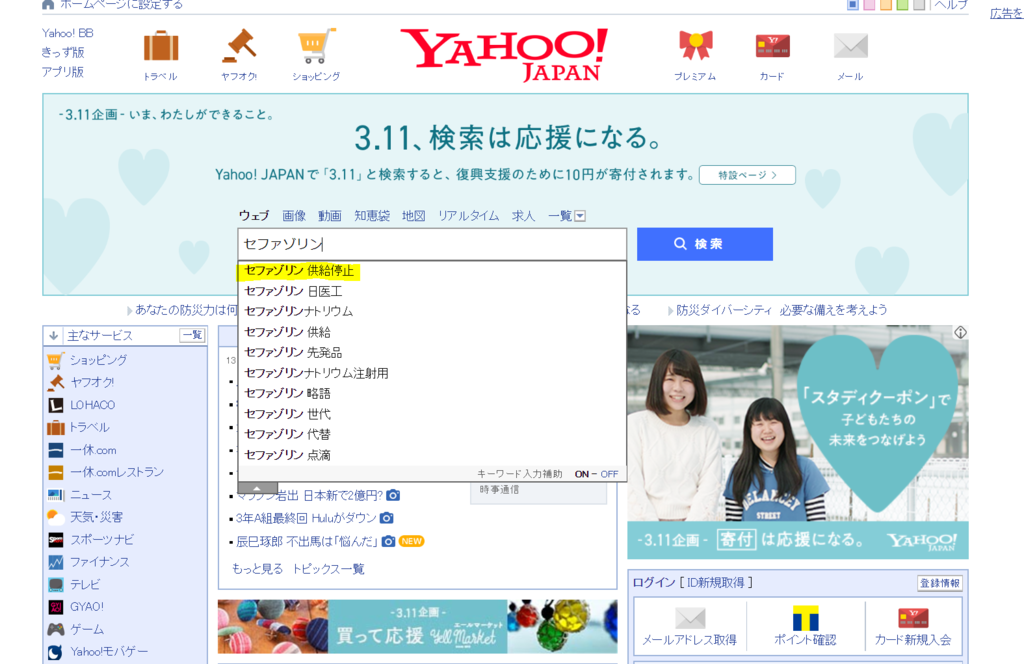
Task: Click 一覧 button in 主なサービス header
Action: 193,336
